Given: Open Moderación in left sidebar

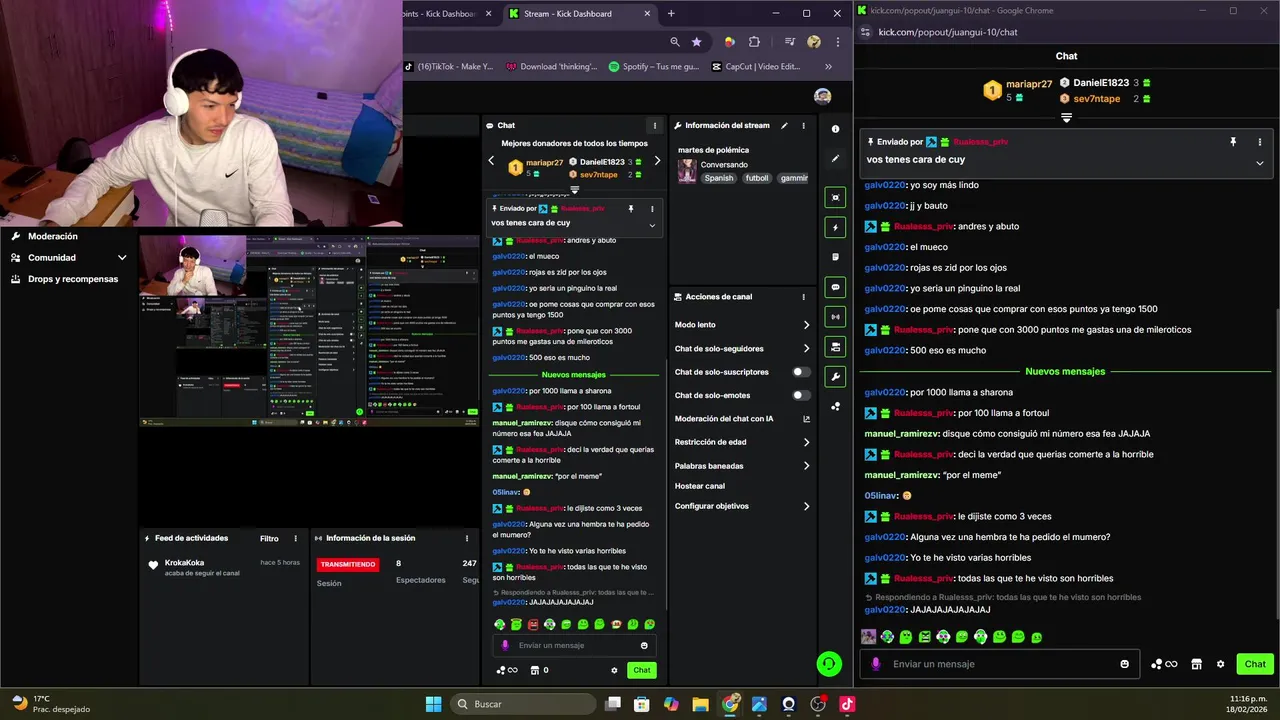Looking at the screenshot, I should coord(53,237).
